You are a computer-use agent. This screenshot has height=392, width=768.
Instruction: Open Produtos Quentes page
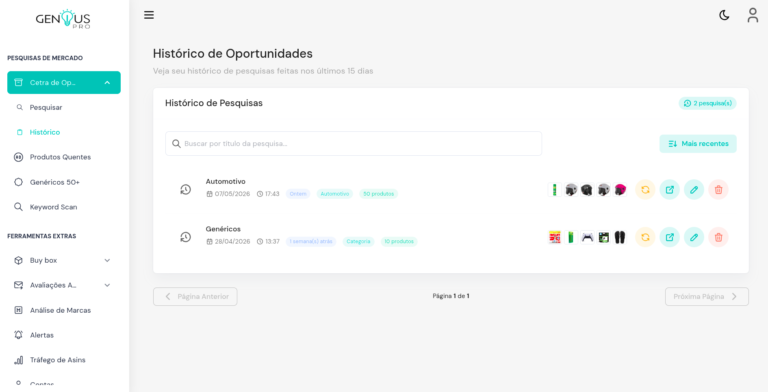(60, 157)
